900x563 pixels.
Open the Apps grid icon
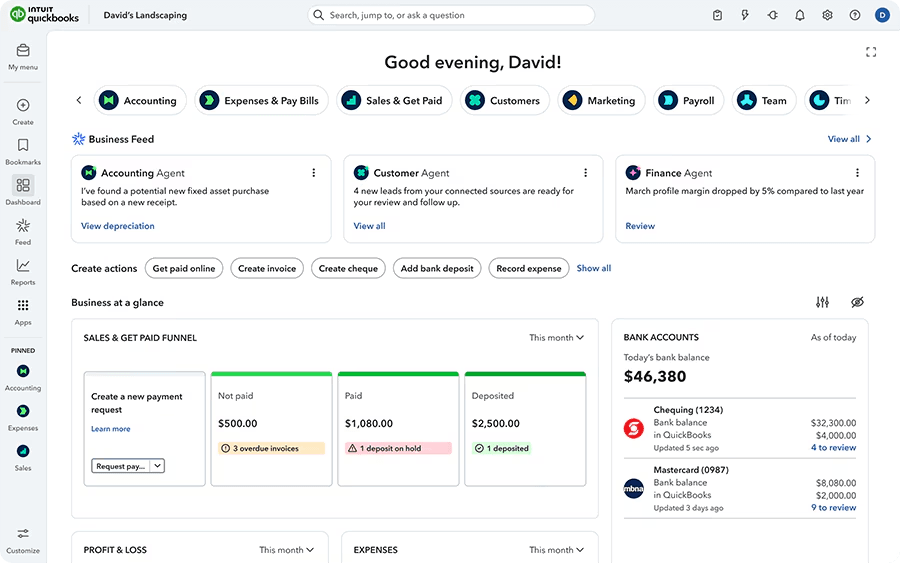tap(23, 306)
